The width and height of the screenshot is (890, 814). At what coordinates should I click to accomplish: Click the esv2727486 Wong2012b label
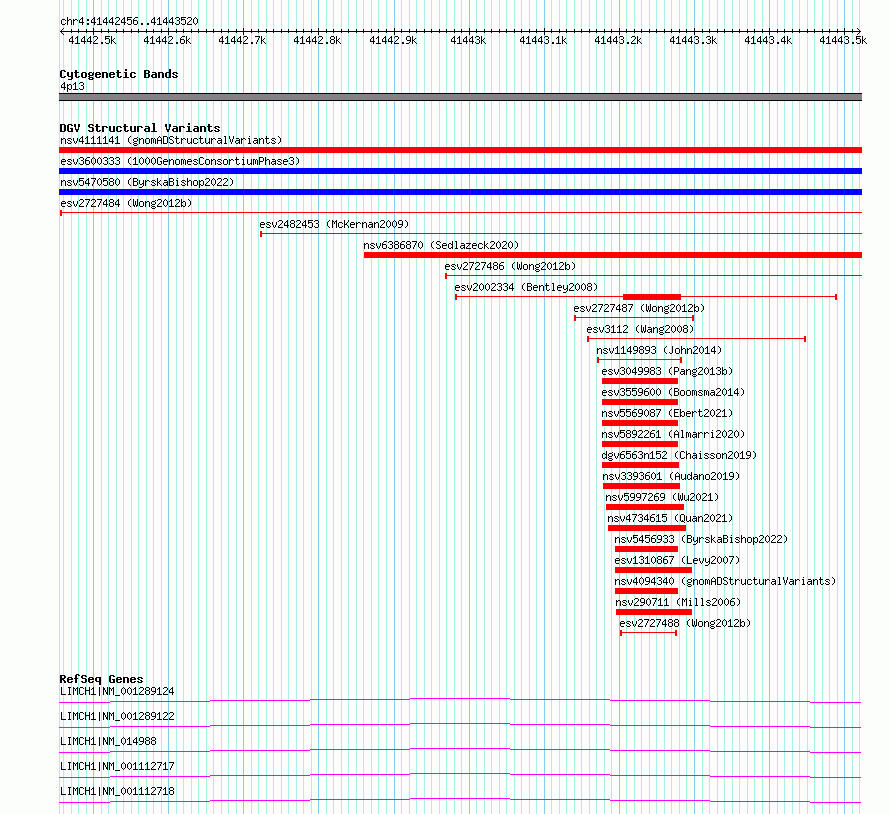[510, 266]
